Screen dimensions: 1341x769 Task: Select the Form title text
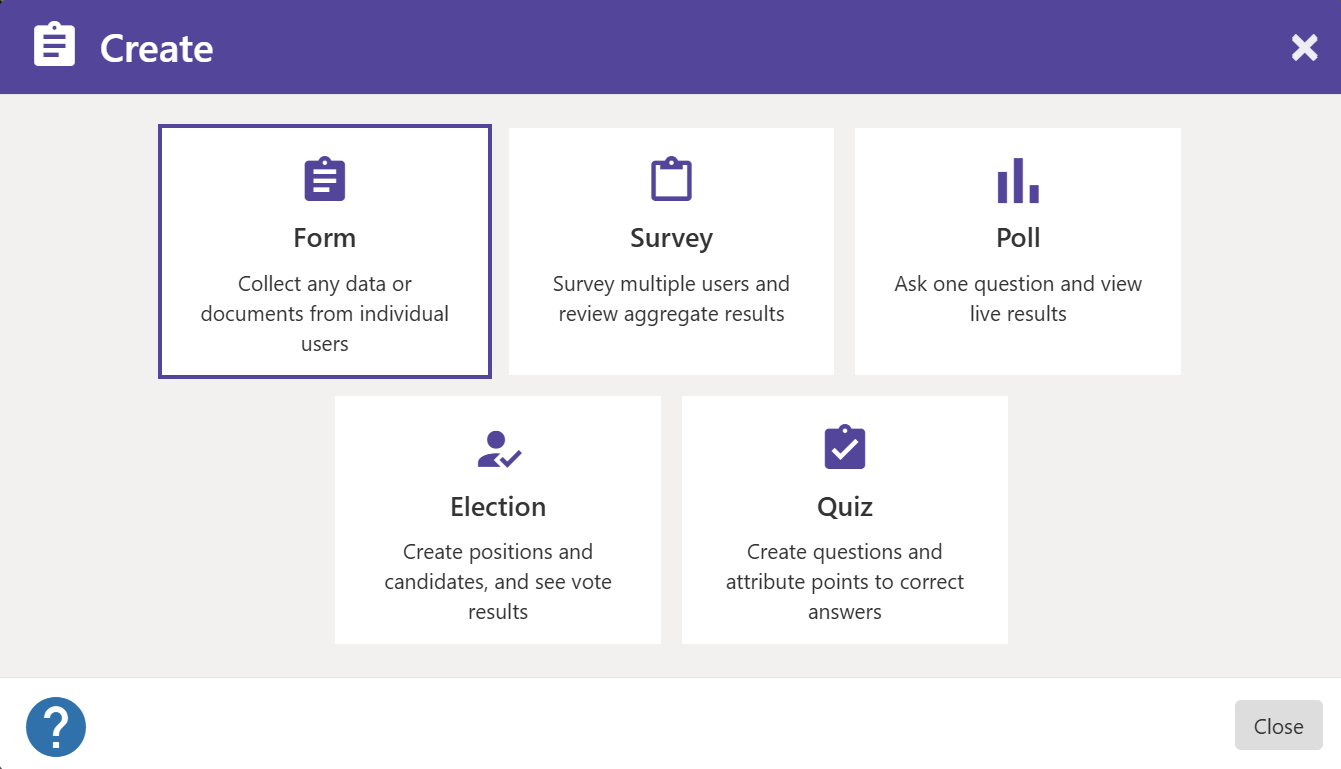click(325, 238)
